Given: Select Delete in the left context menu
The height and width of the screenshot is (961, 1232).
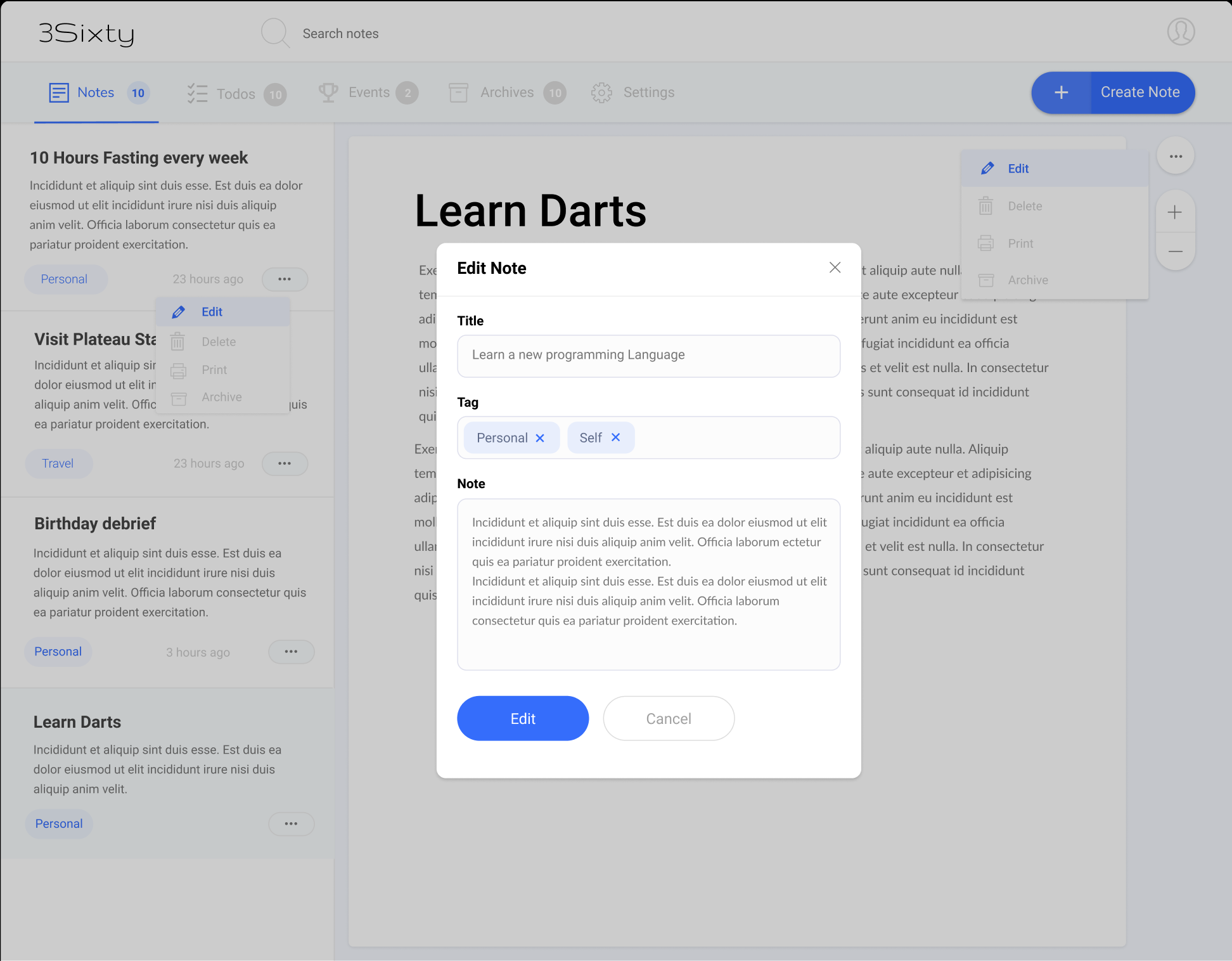Looking at the screenshot, I should (218, 342).
